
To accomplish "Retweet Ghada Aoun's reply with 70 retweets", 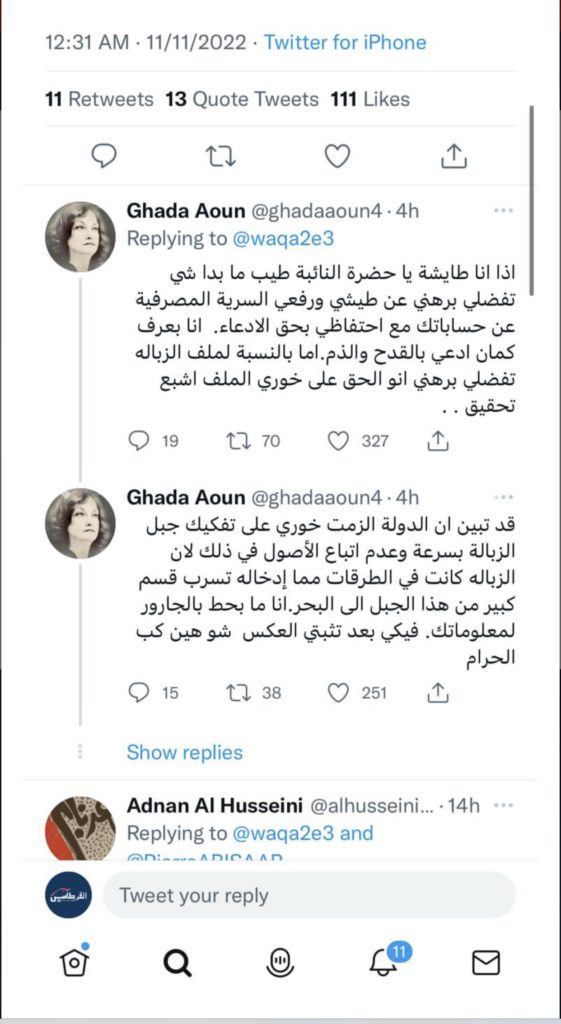I will coord(237,442).
